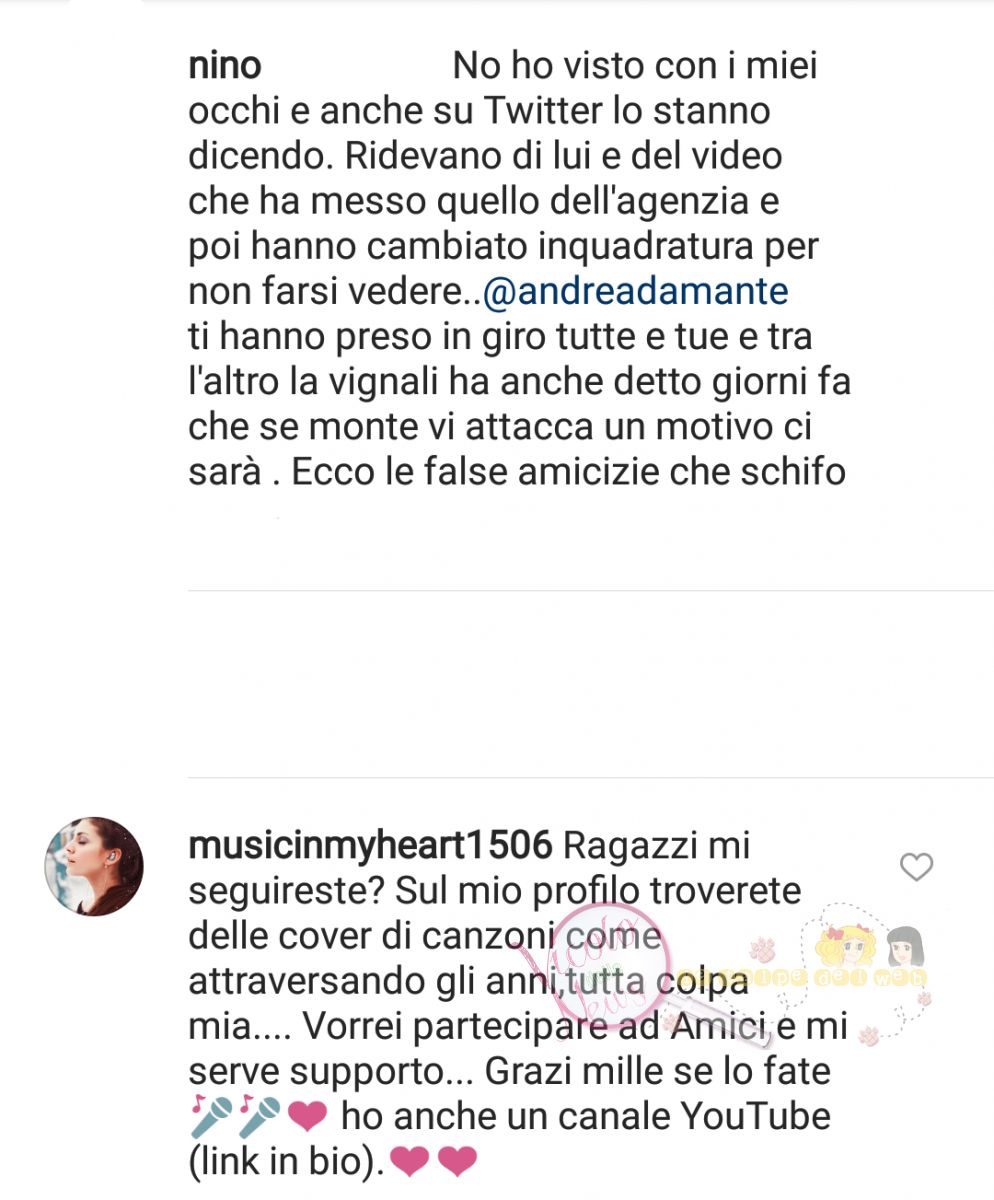The width and height of the screenshot is (994, 1200).
Task: Open the @andreadamante mention
Action: point(635,291)
